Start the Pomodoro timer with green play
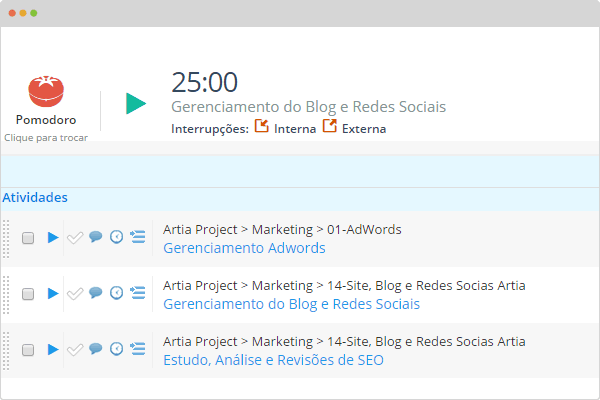 click(136, 103)
